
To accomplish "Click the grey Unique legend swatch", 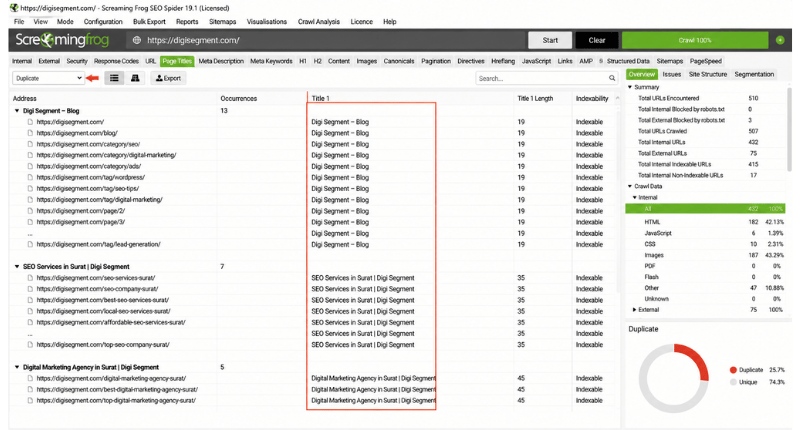I will (733, 382).
